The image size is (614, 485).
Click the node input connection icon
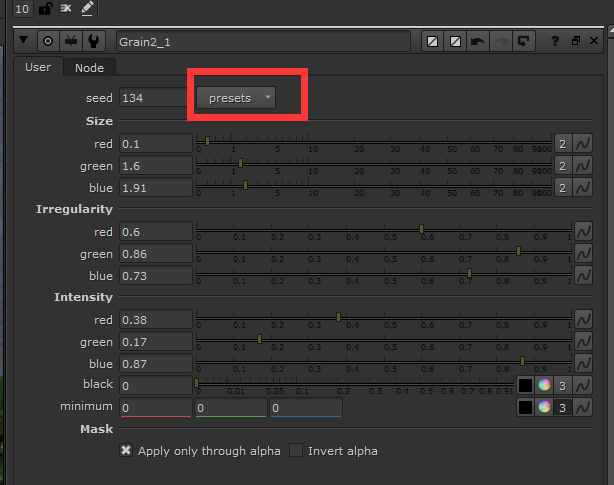(71, 41)
